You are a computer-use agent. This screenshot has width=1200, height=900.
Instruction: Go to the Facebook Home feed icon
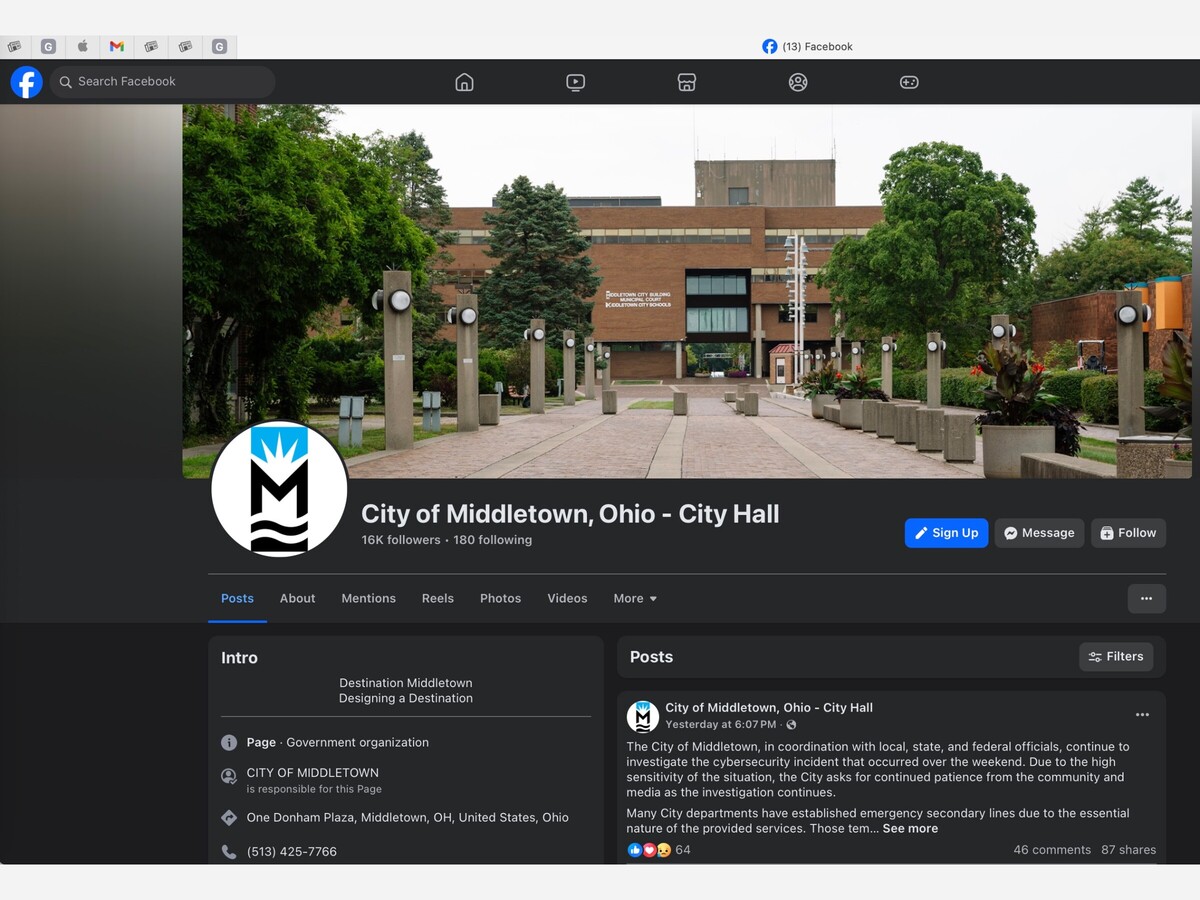pos(464,82)
